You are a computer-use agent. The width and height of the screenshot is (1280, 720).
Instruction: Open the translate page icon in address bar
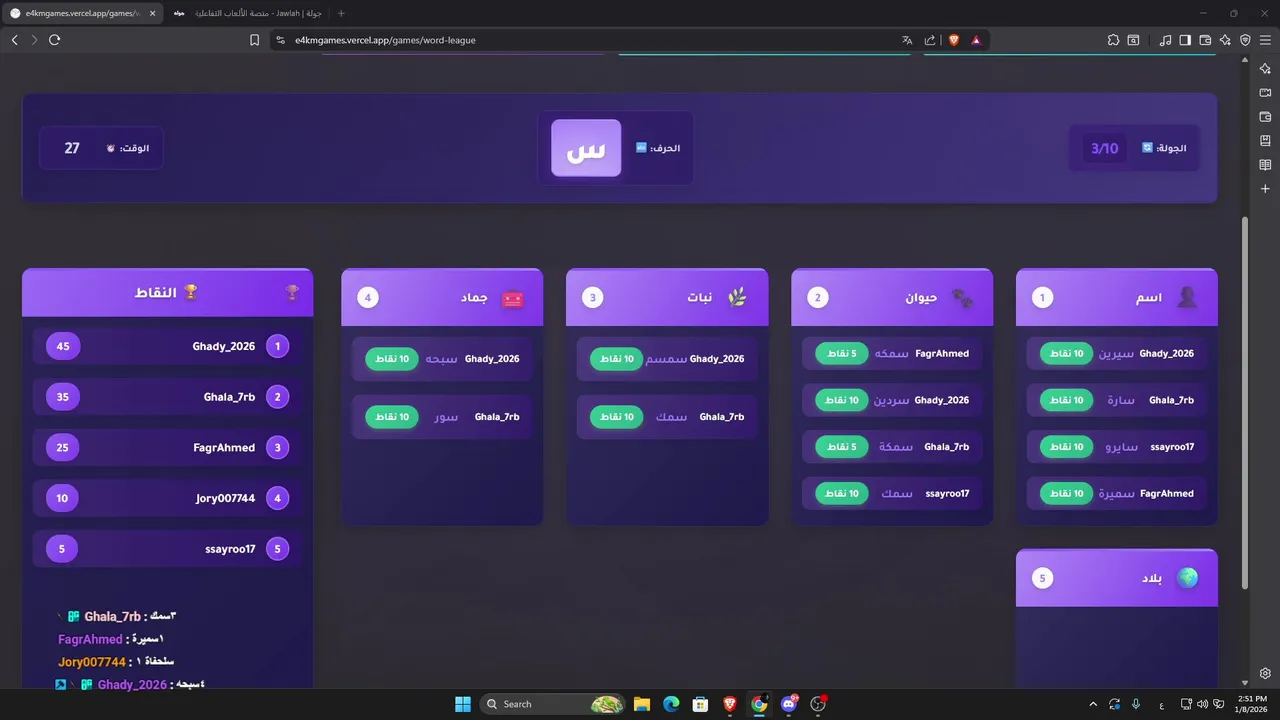[907, 40]
